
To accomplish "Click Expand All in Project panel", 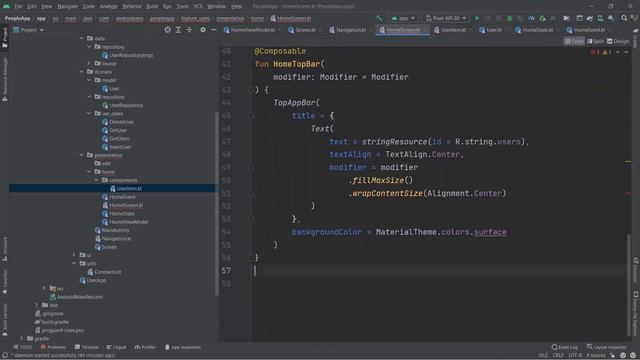I will (178, 30).
